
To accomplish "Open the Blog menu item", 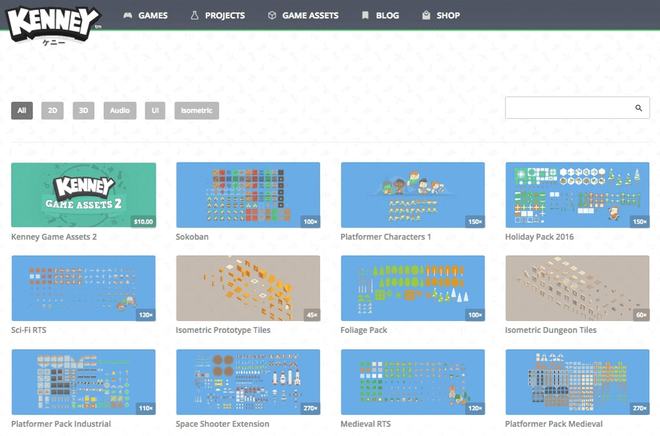I will [387, 16].
